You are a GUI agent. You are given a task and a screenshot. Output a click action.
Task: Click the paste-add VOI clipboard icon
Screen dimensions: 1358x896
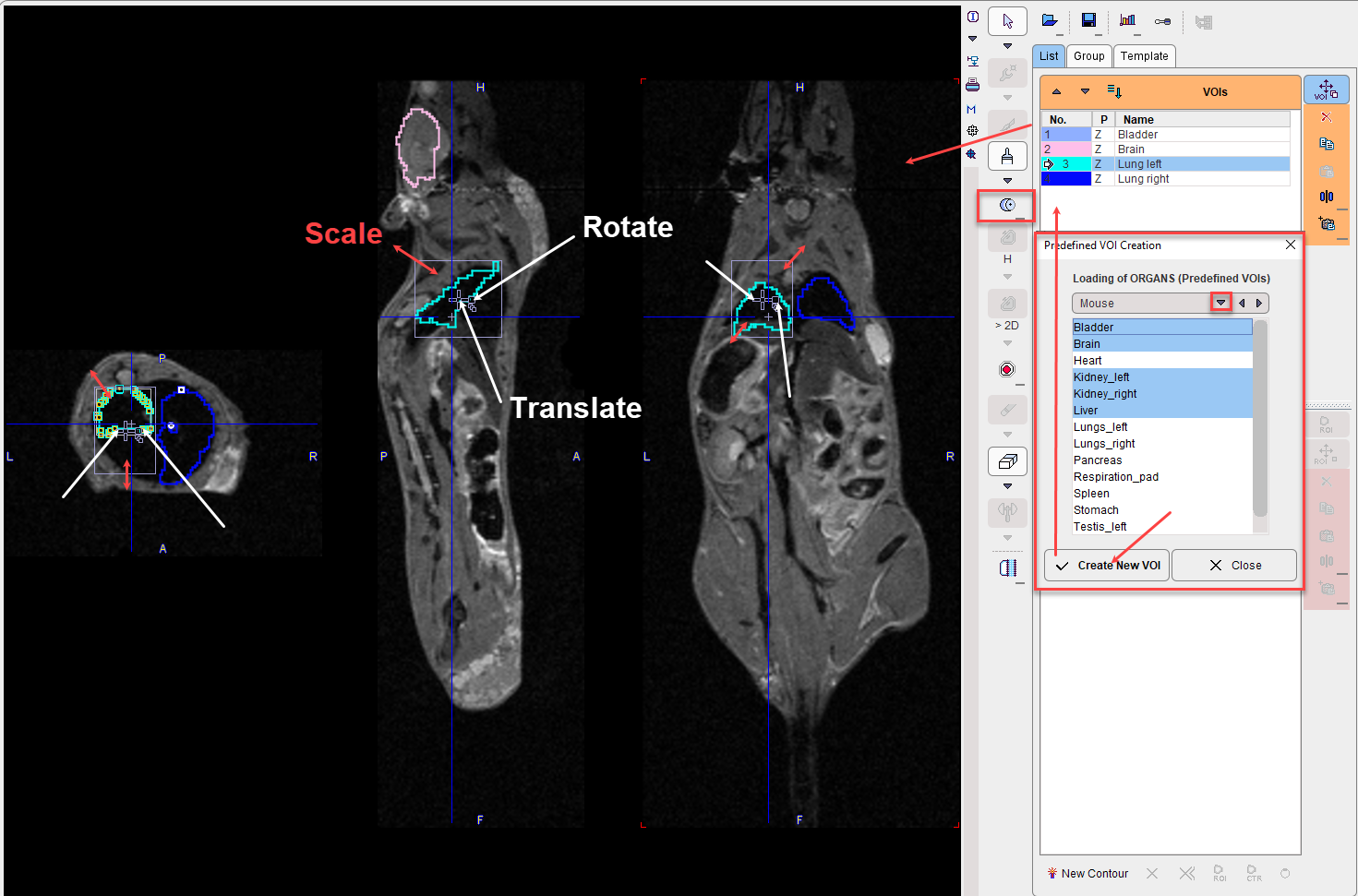[1327, 223]
